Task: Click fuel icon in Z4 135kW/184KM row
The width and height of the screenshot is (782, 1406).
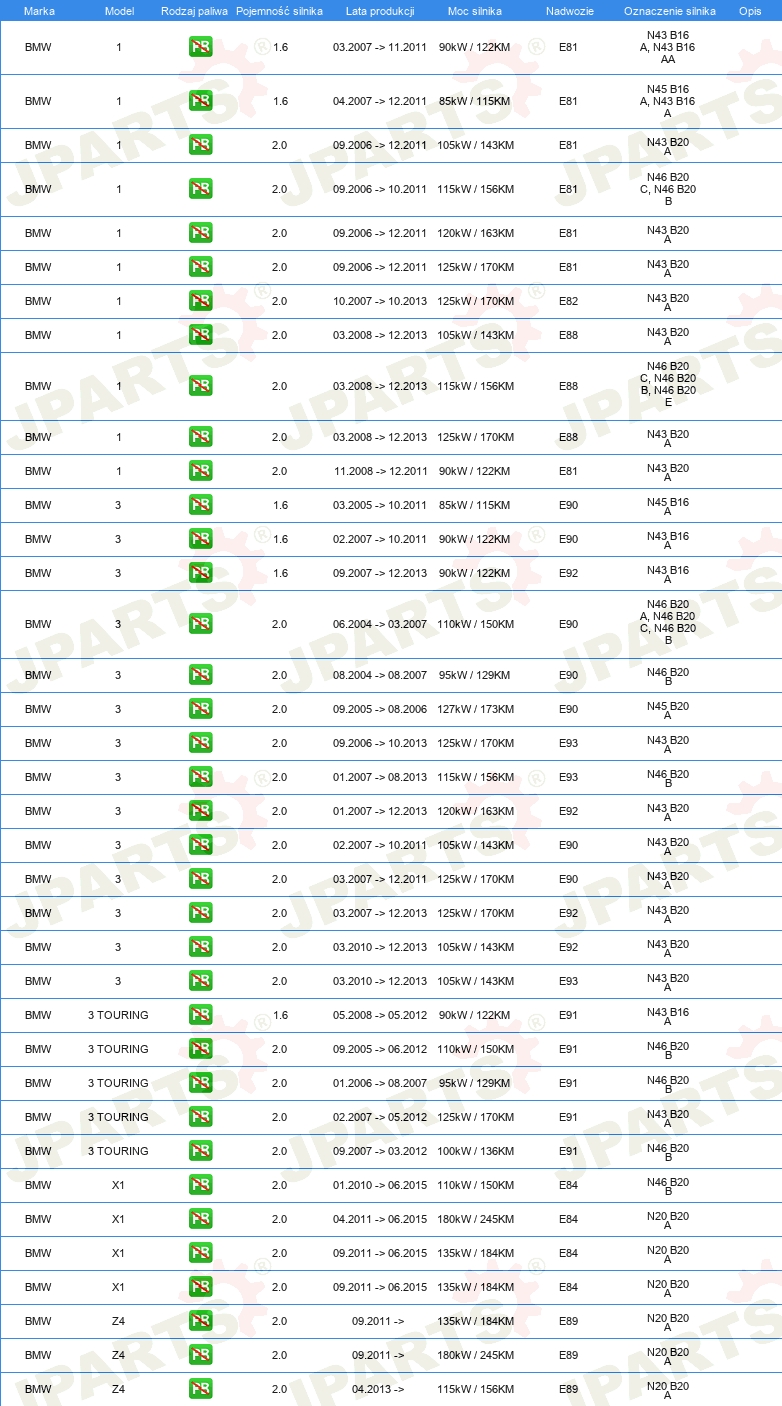Action: 200,1321
